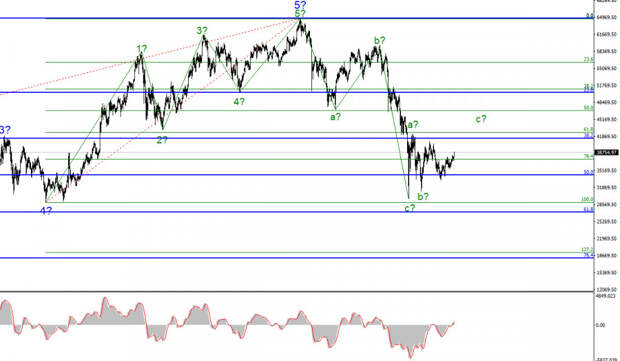
Task: Click the green 100.0 Fibonacci level label
Action: [587, 200]
